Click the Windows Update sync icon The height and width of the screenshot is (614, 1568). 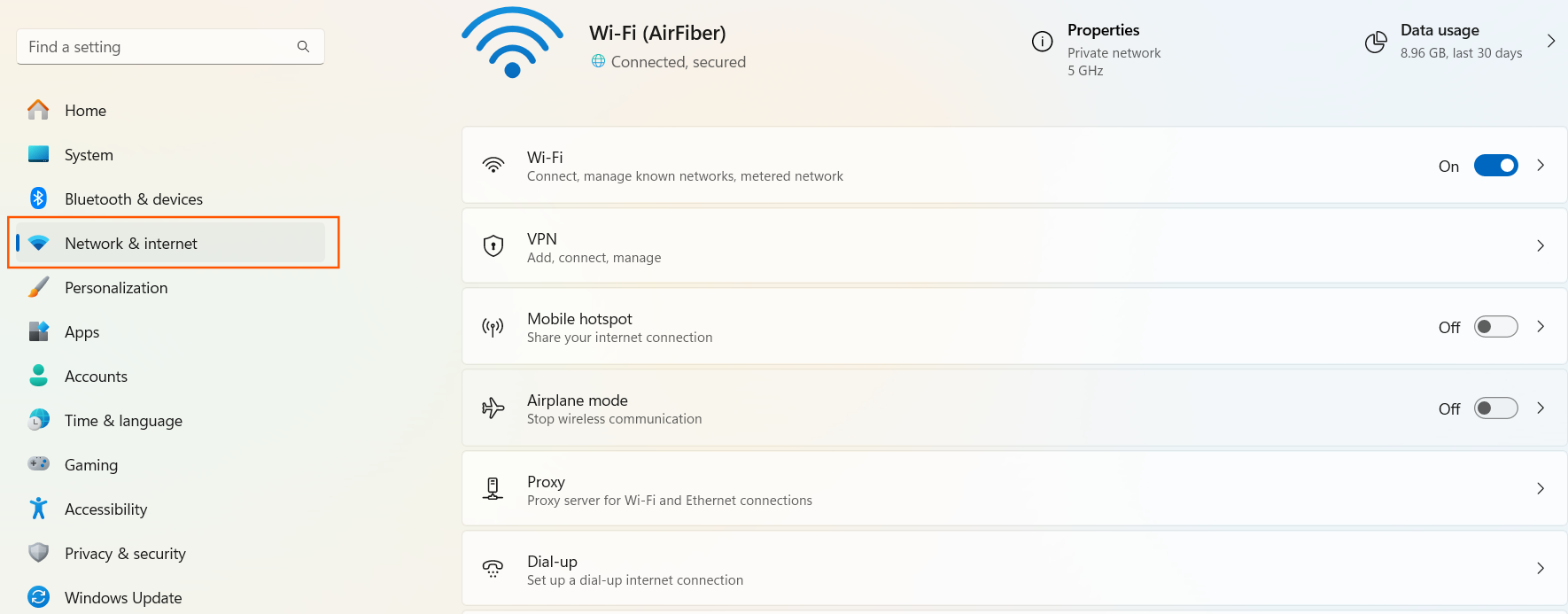point(38,597)
